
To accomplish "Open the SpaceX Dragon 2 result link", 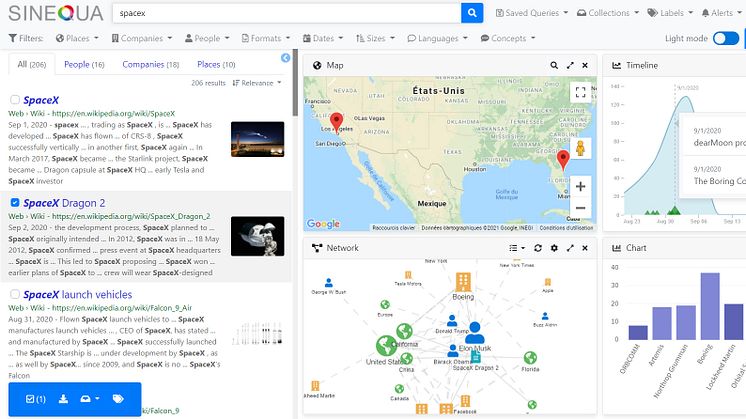I will tap(64, 203).
